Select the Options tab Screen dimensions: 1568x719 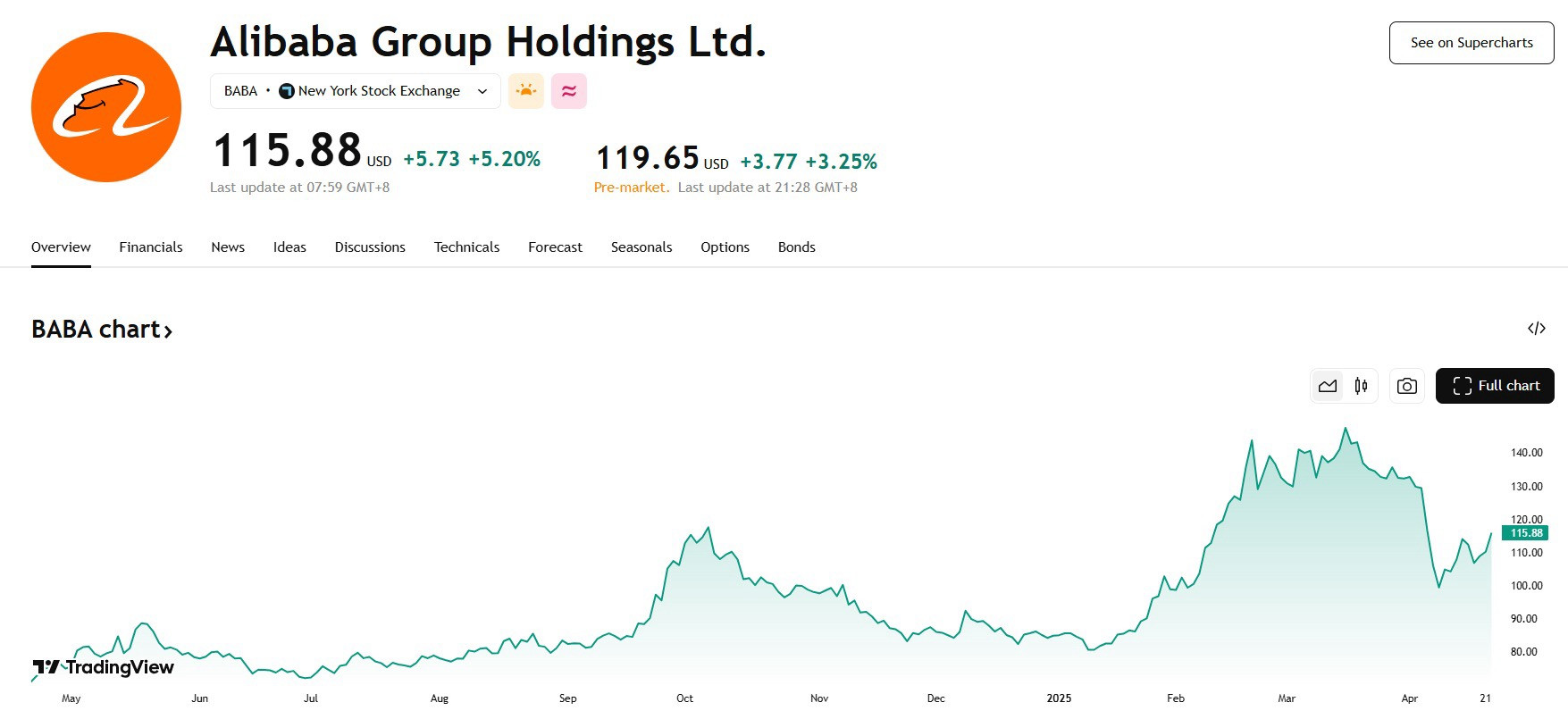coord(725,247)
